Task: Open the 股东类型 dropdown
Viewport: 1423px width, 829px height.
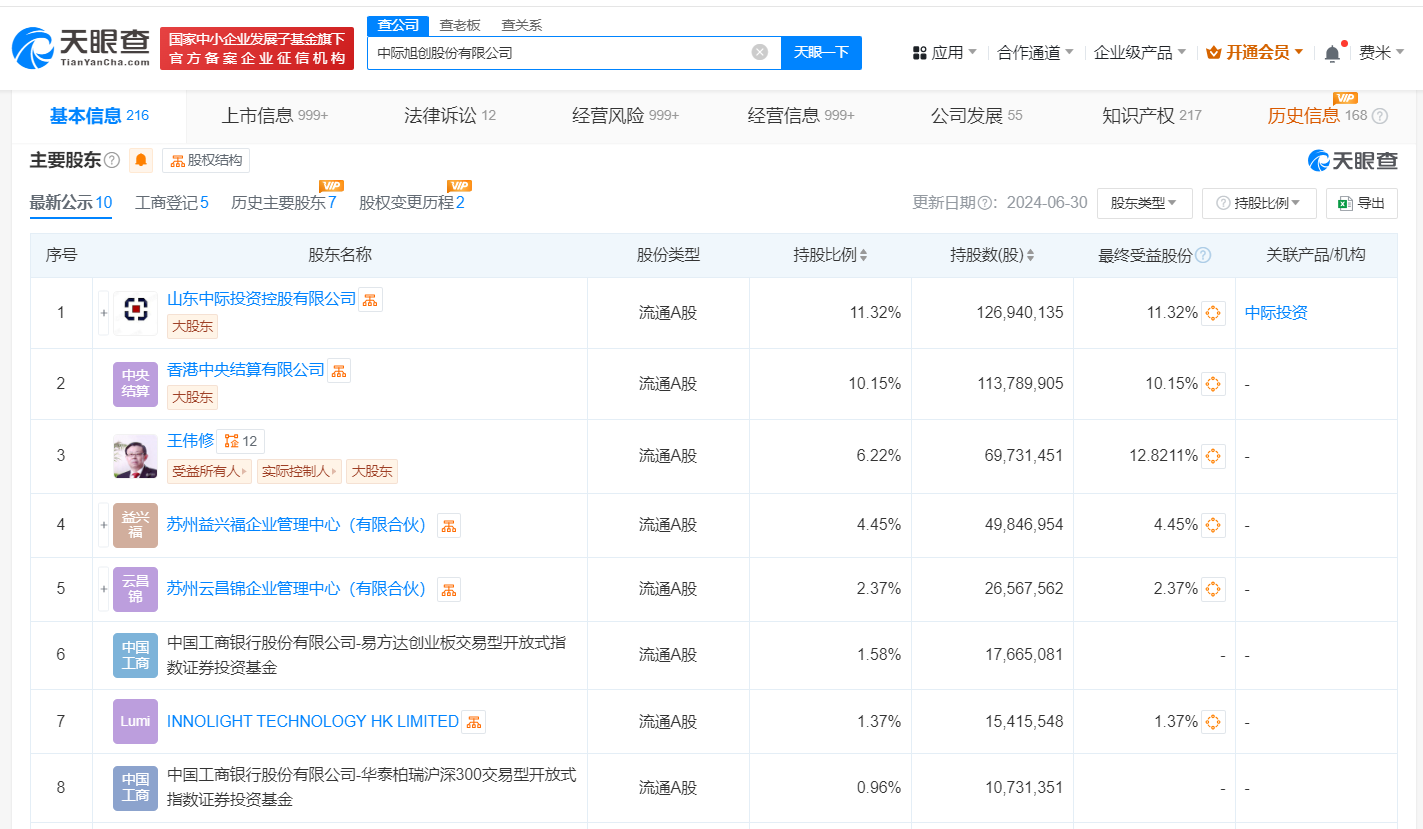Action: click(x=1144, y=202)
